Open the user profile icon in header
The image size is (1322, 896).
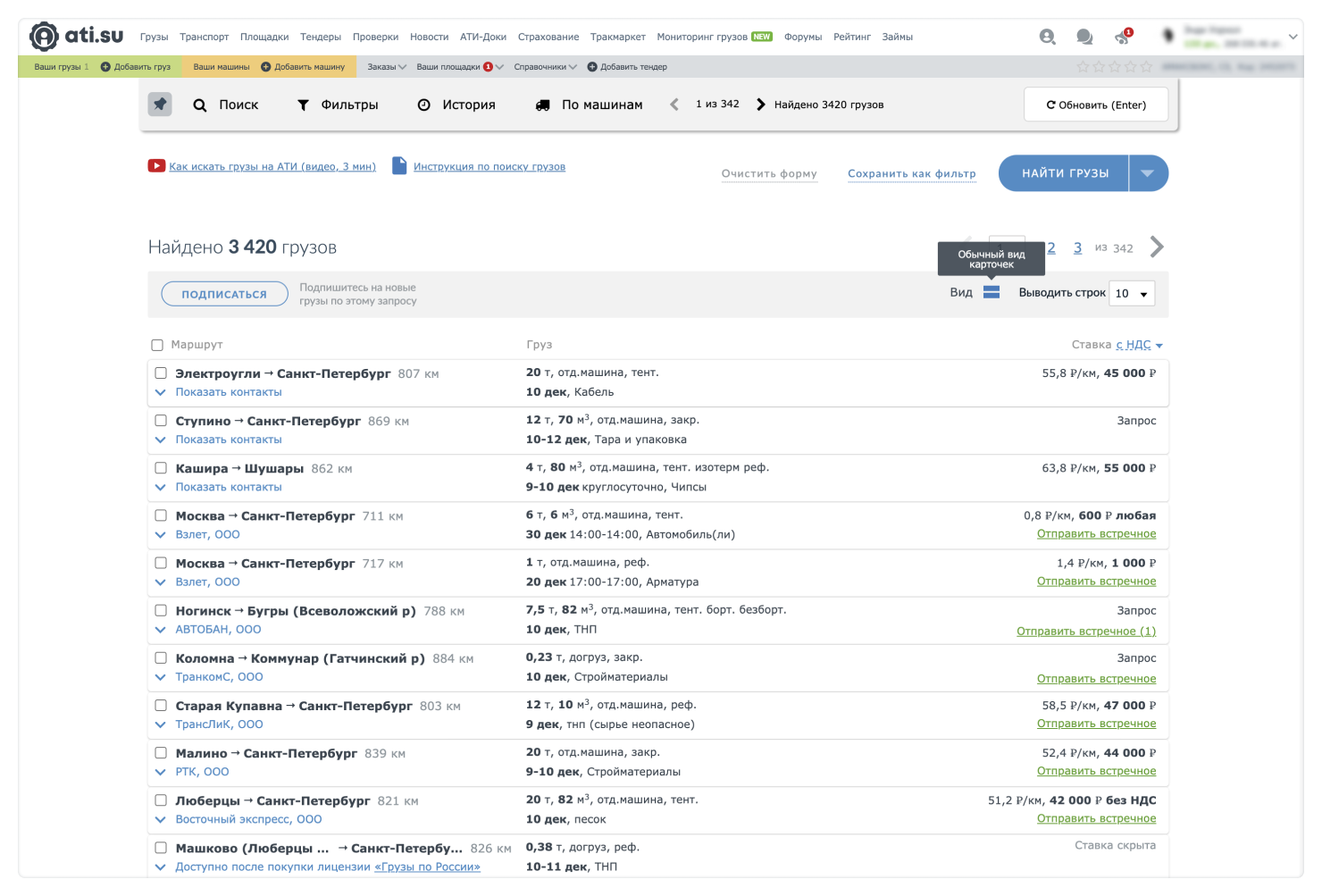1047,37
